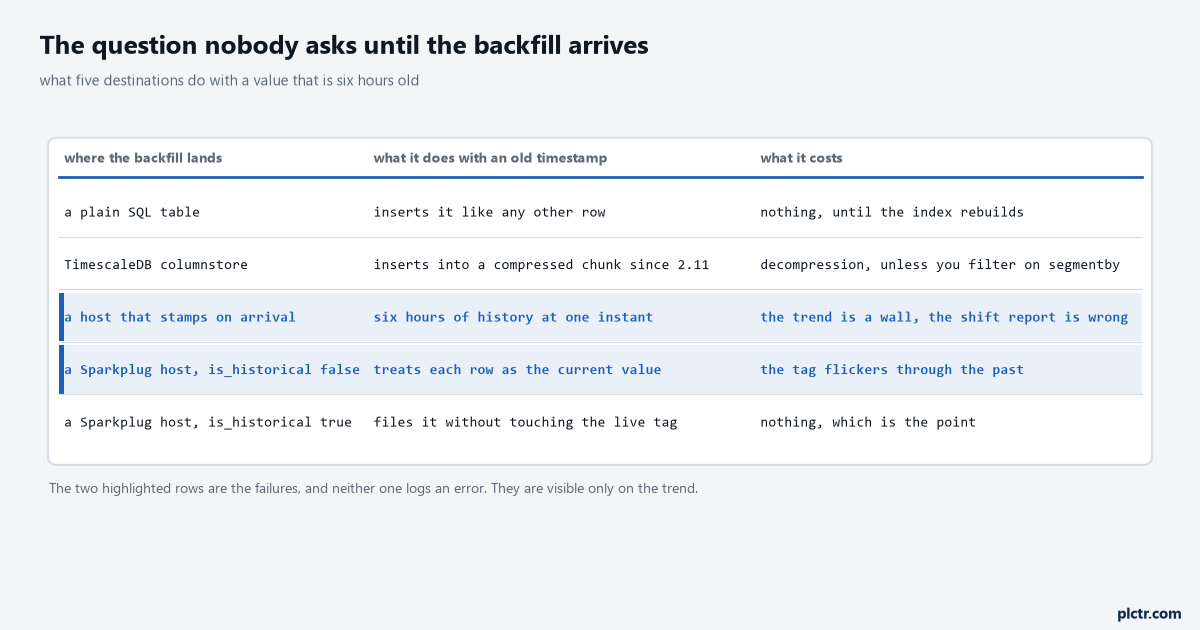Select cell 'inserts it like any other row'
1200x630 pixels.
(x=489, y=212)
